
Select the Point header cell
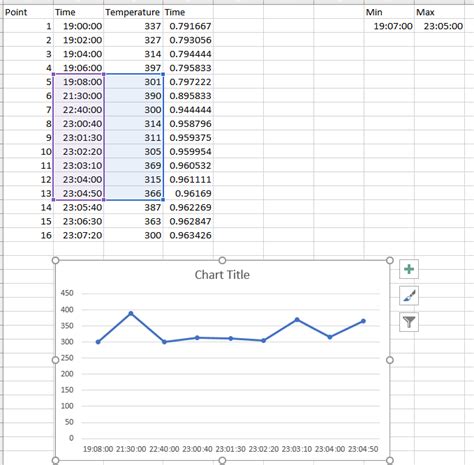click(28, 12)
